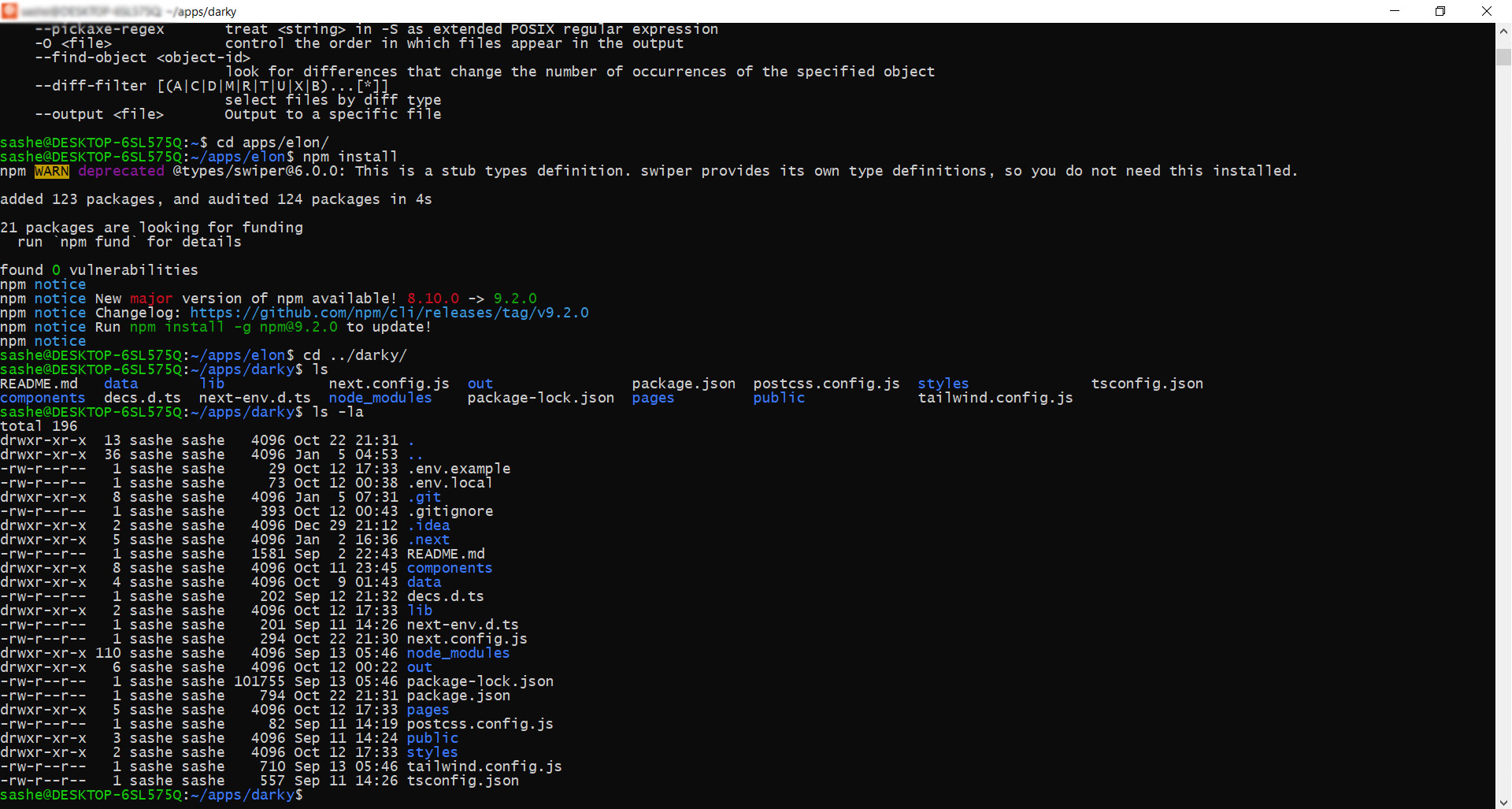This screenshot has height=809, width=1512.
Task: Click the '.git' directory entry
Action: click(x=424, y=497)
